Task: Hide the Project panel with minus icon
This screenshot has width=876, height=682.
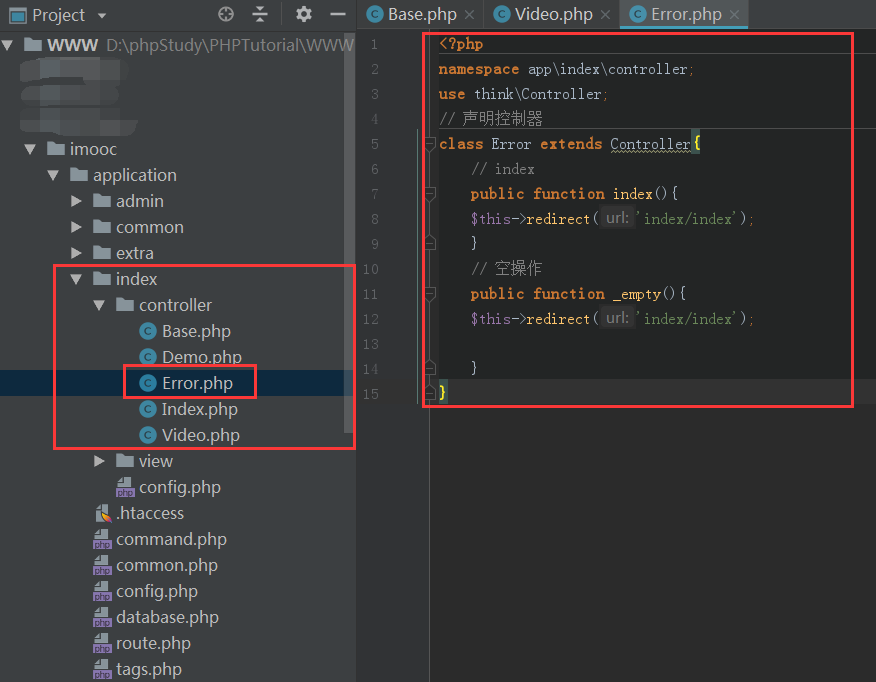Action: (x=338, y=14)
